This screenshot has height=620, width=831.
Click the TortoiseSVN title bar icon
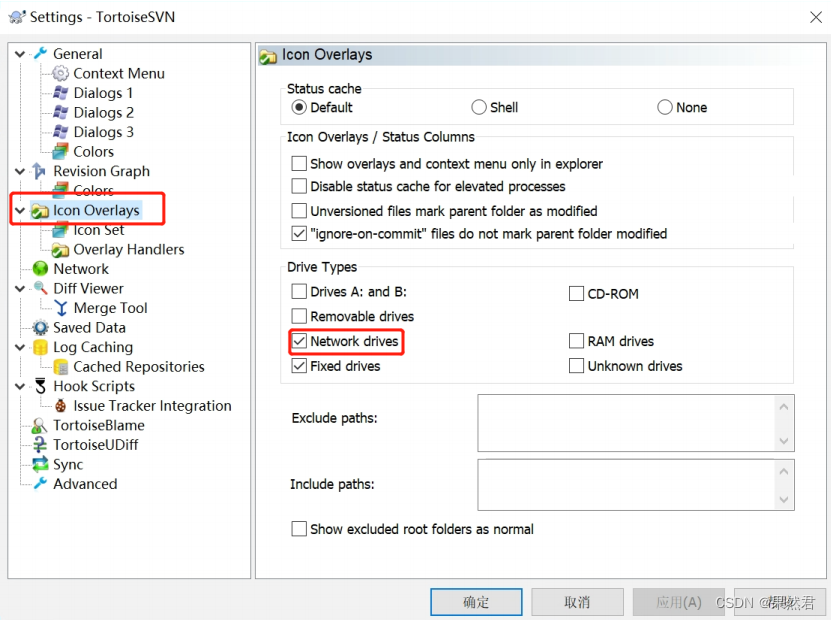coord(17,17)
